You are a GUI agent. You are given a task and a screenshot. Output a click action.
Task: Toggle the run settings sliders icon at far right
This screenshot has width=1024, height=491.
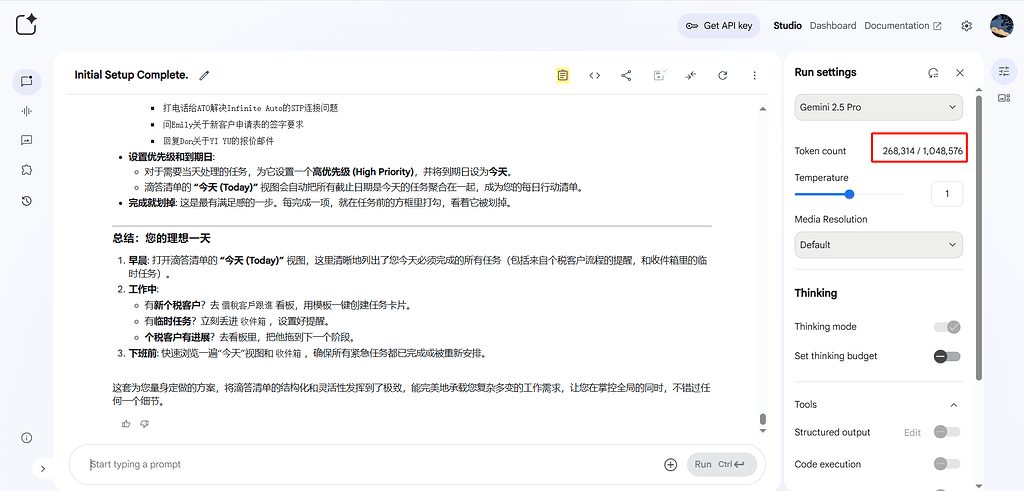coord(1004,71)
